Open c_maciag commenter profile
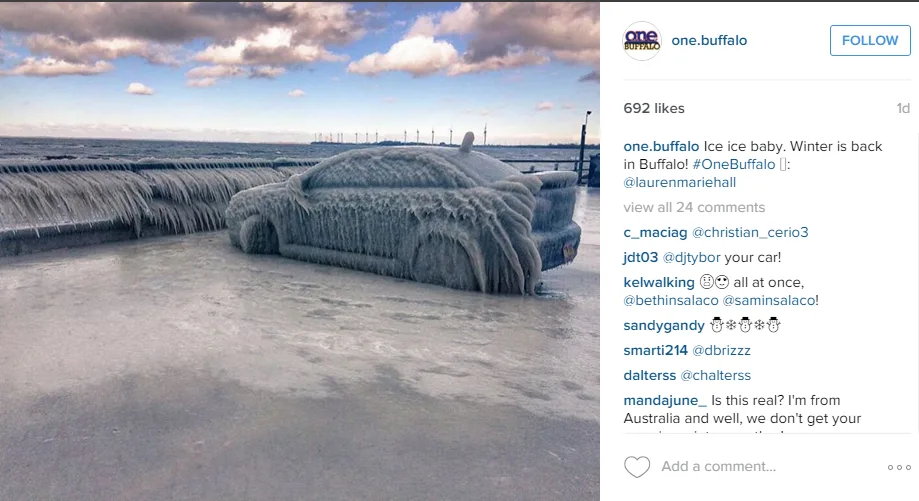This screenshot has width=919, height=501. pos(655,233)
